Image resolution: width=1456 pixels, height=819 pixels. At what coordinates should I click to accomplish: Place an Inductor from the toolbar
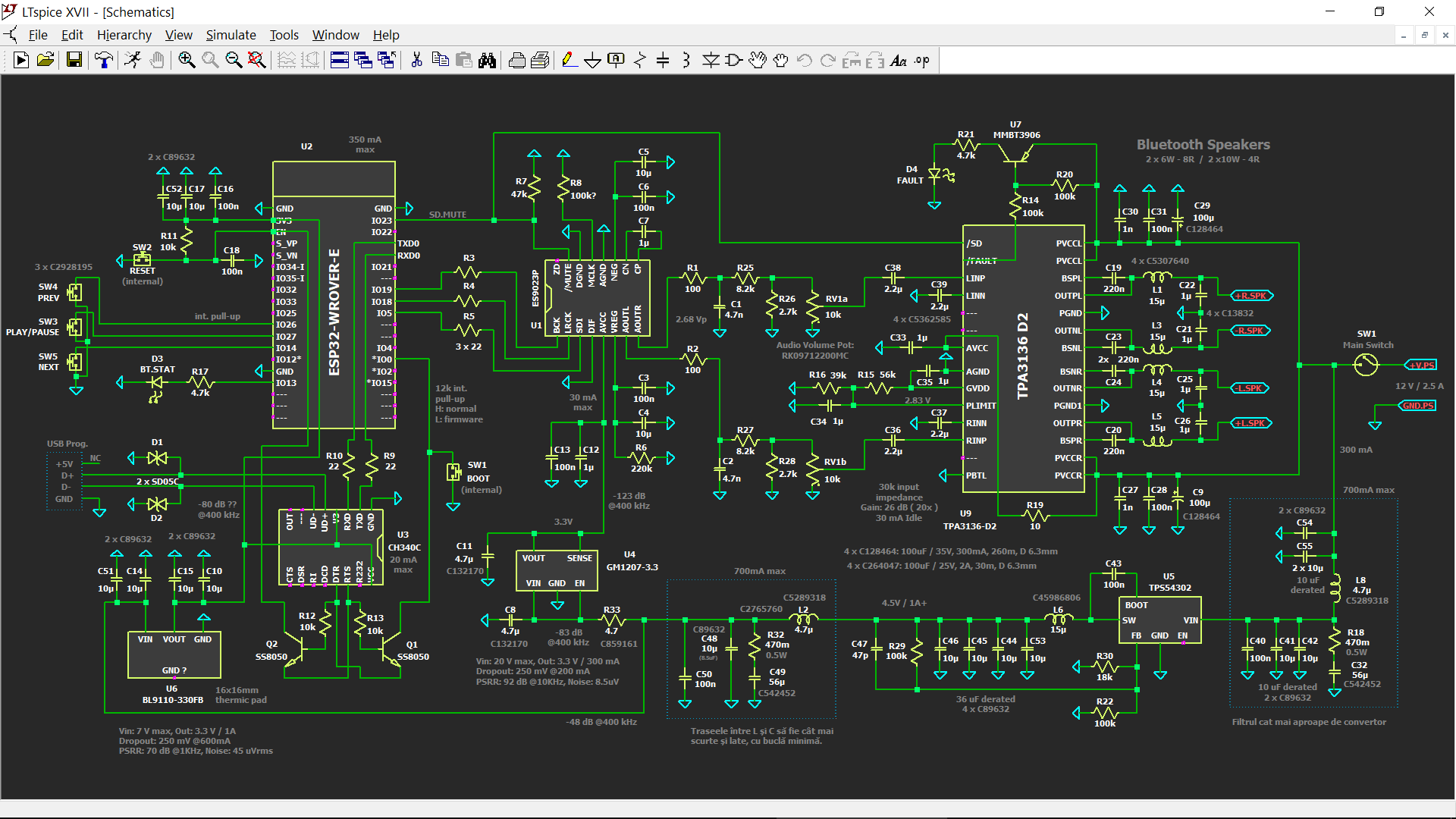click(686, 60)
